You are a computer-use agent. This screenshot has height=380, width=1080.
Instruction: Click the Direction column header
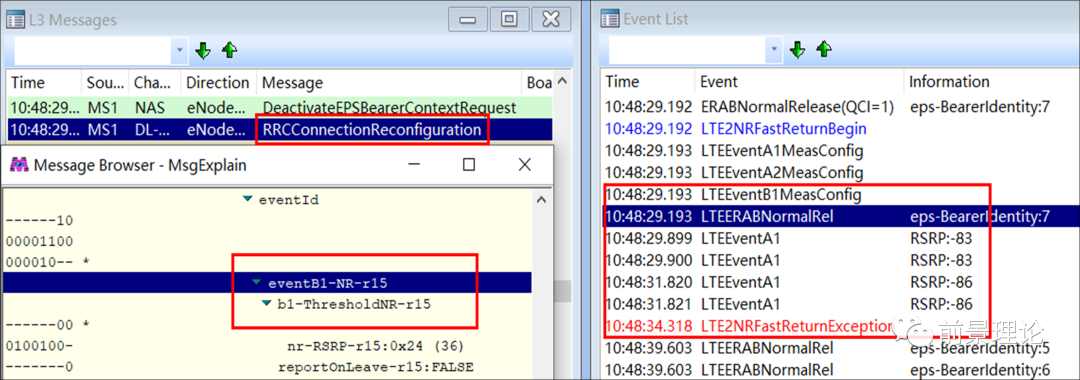coord(218,83)
